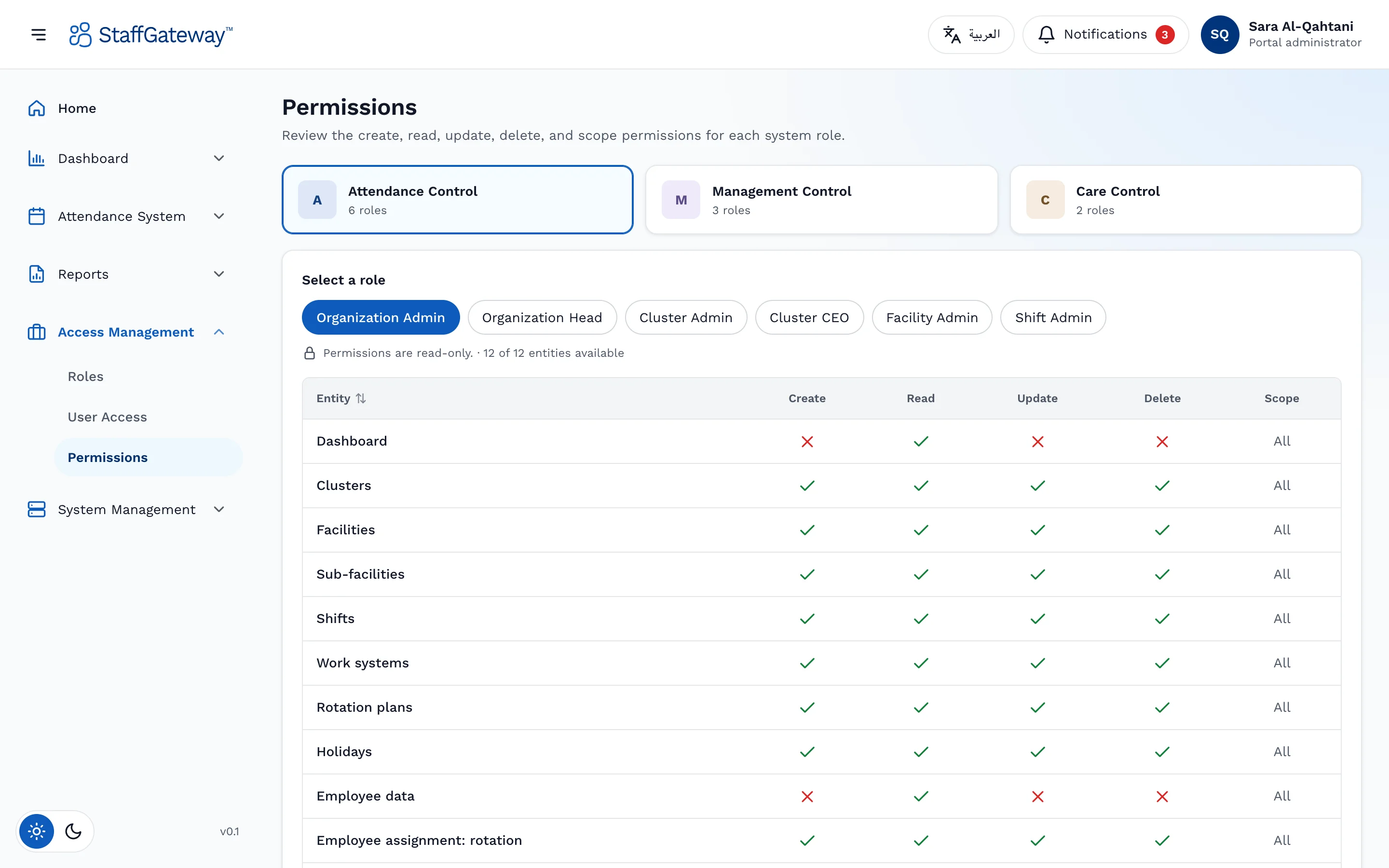
Task: Click Dashboard row Create red cross
Action: coord(807,441)
